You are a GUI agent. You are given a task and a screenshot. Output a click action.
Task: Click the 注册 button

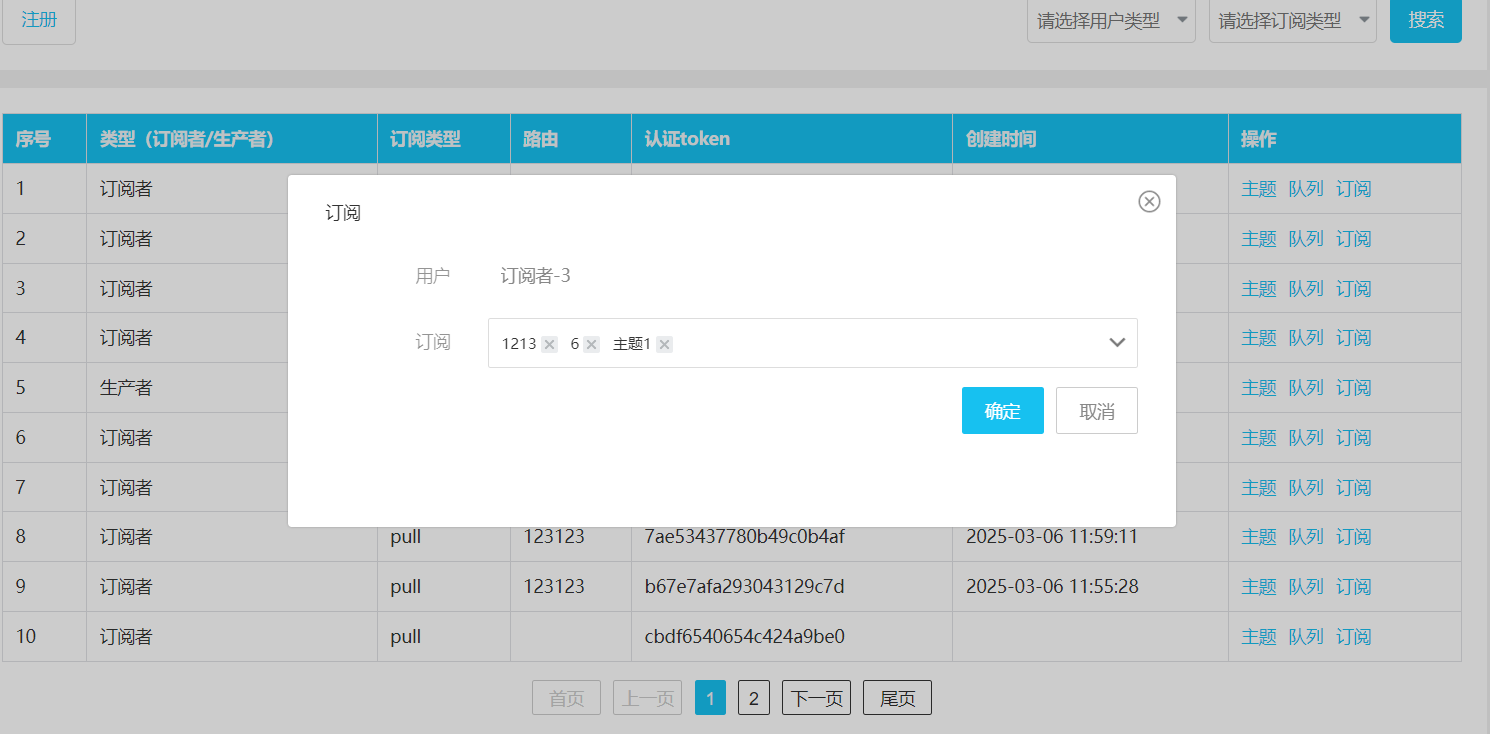point(39,20)
